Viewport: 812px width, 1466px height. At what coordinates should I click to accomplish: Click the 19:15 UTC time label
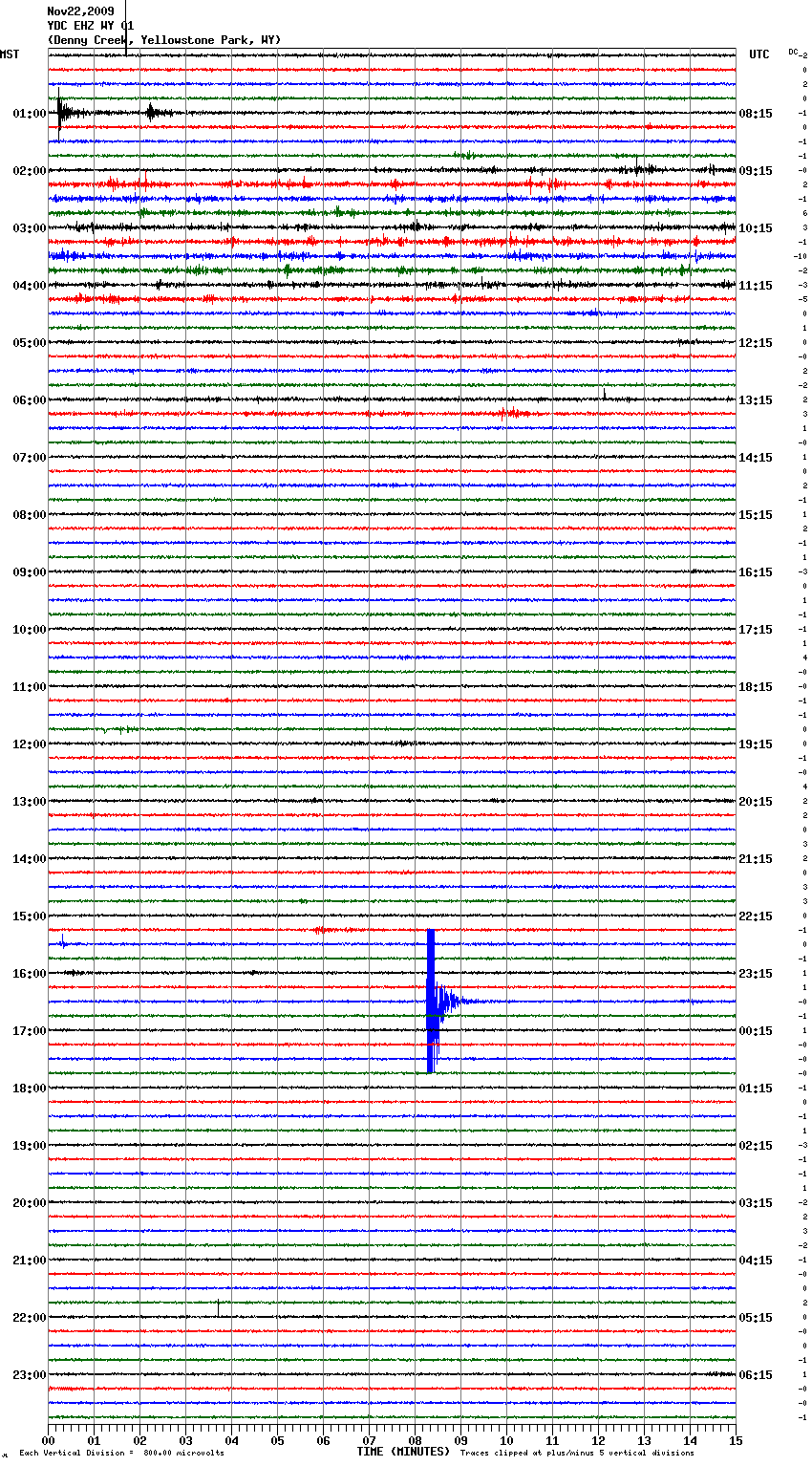tap(756, 744)
